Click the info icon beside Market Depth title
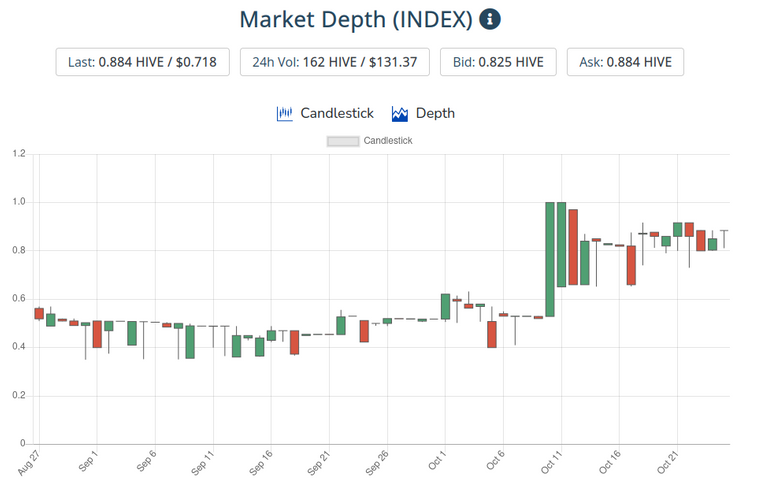 coord(490,20)
